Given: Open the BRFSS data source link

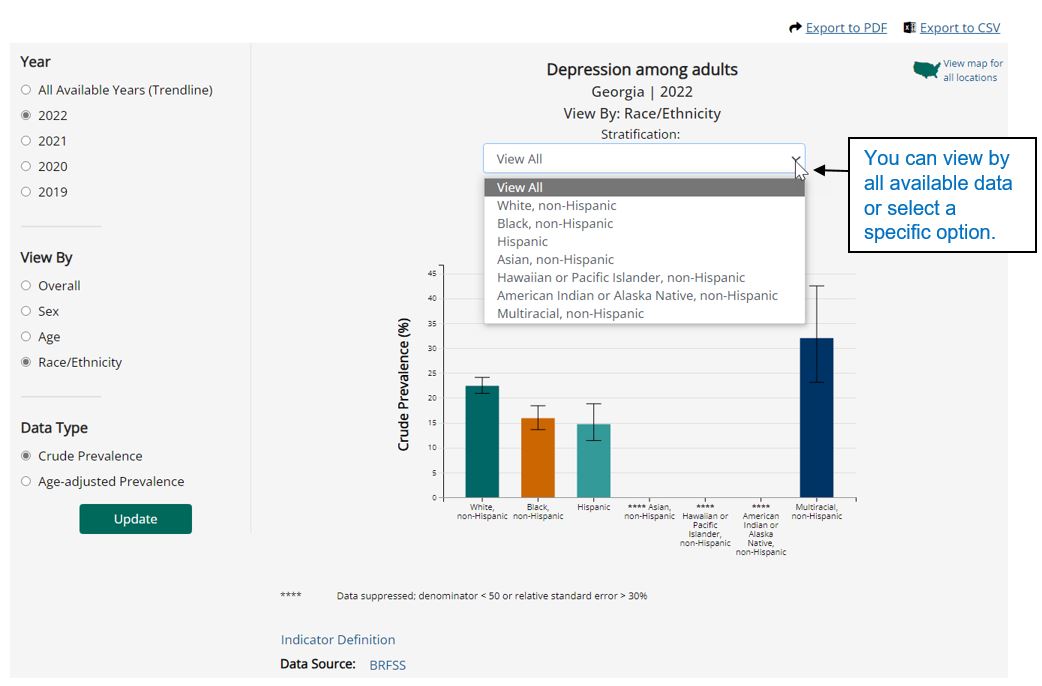Looking at the screenshot, I should tap(389, 665).
